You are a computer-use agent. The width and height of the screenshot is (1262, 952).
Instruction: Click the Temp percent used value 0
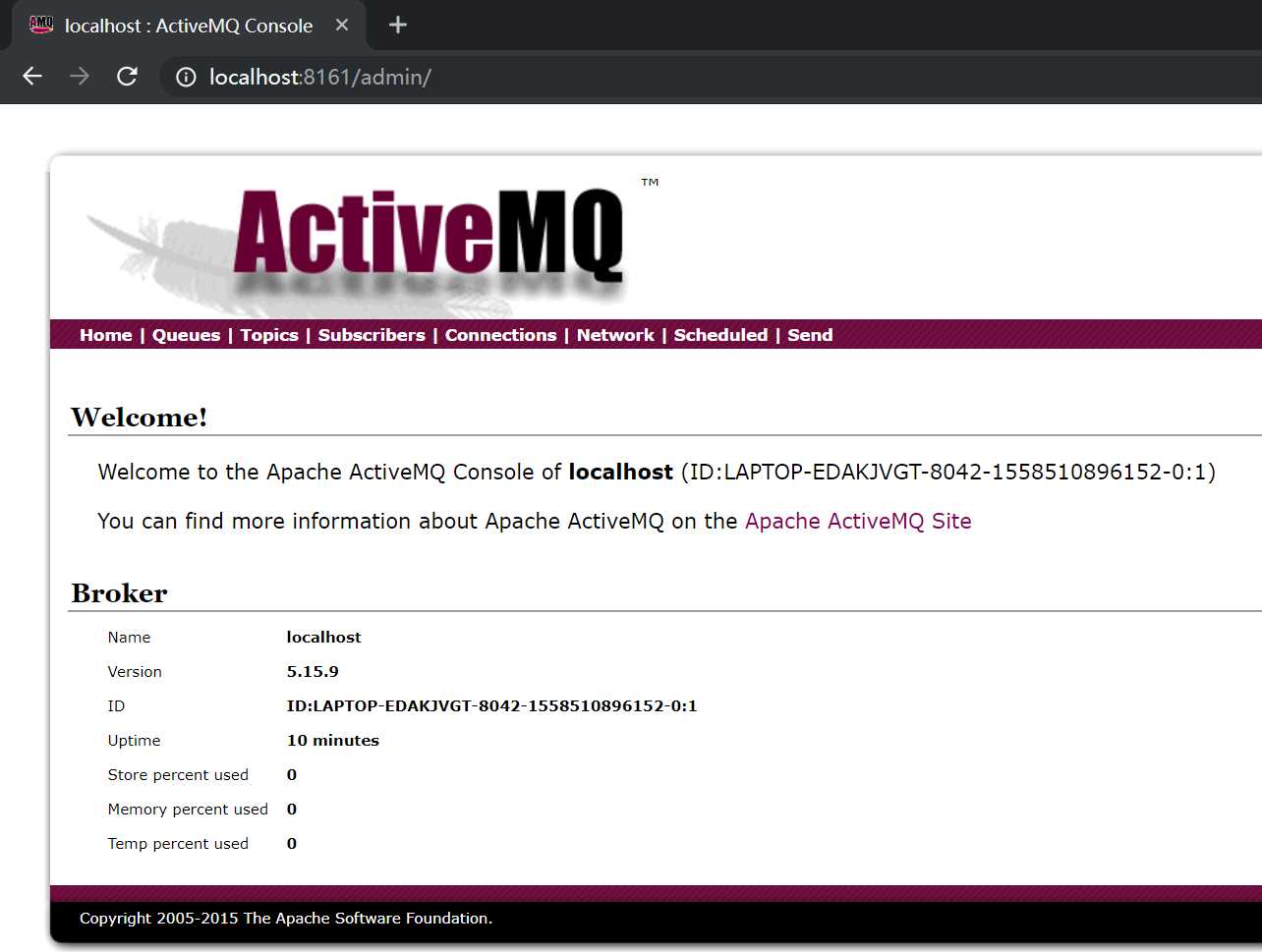pos(292,844)
